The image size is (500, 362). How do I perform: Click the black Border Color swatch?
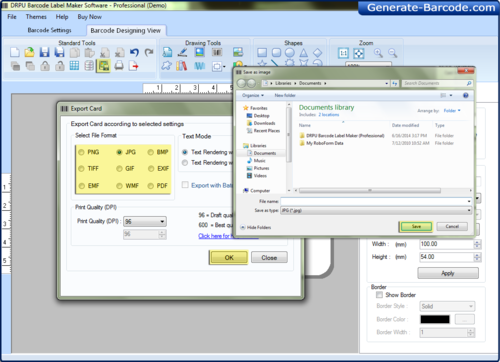435,319
